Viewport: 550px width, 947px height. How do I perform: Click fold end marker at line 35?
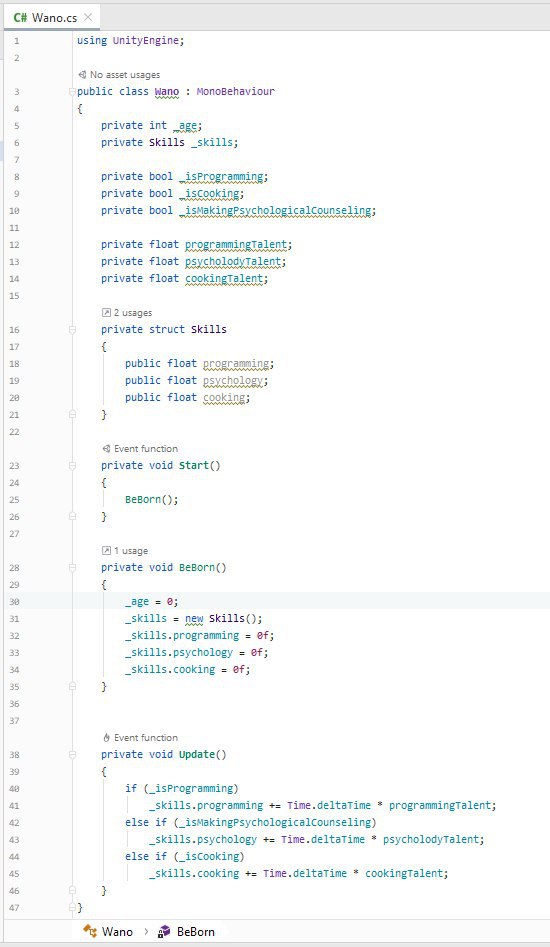(x=72, y=687)
